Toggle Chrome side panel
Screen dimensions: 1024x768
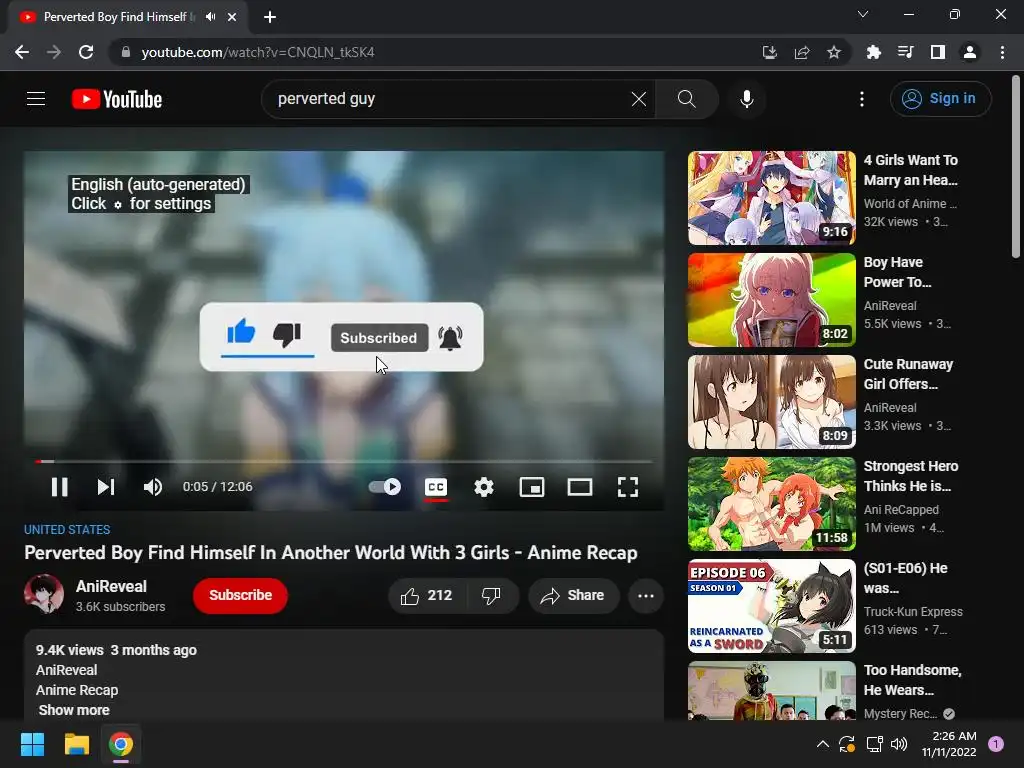[938, 52]
